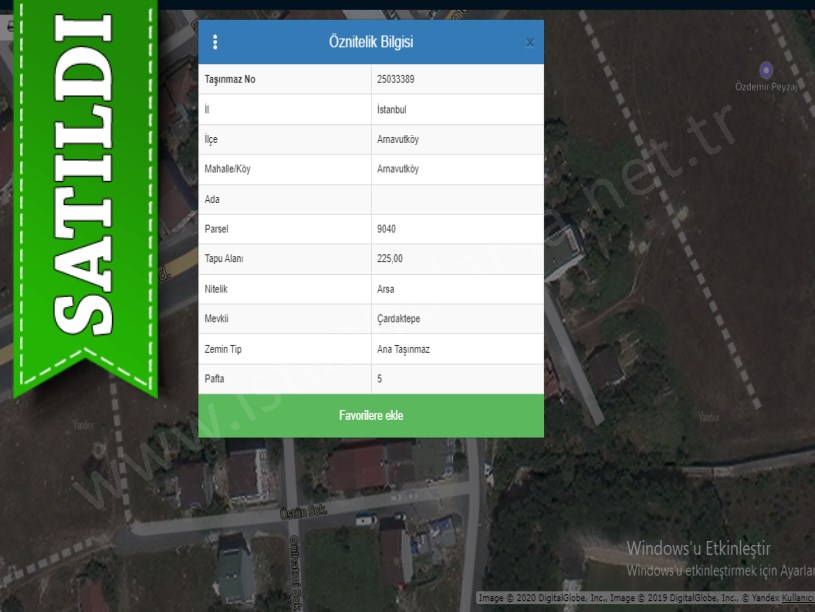The image size is (815, 612).
Task: Click the Özdemir Peyzaj place label
Action: tap(766, 87)
